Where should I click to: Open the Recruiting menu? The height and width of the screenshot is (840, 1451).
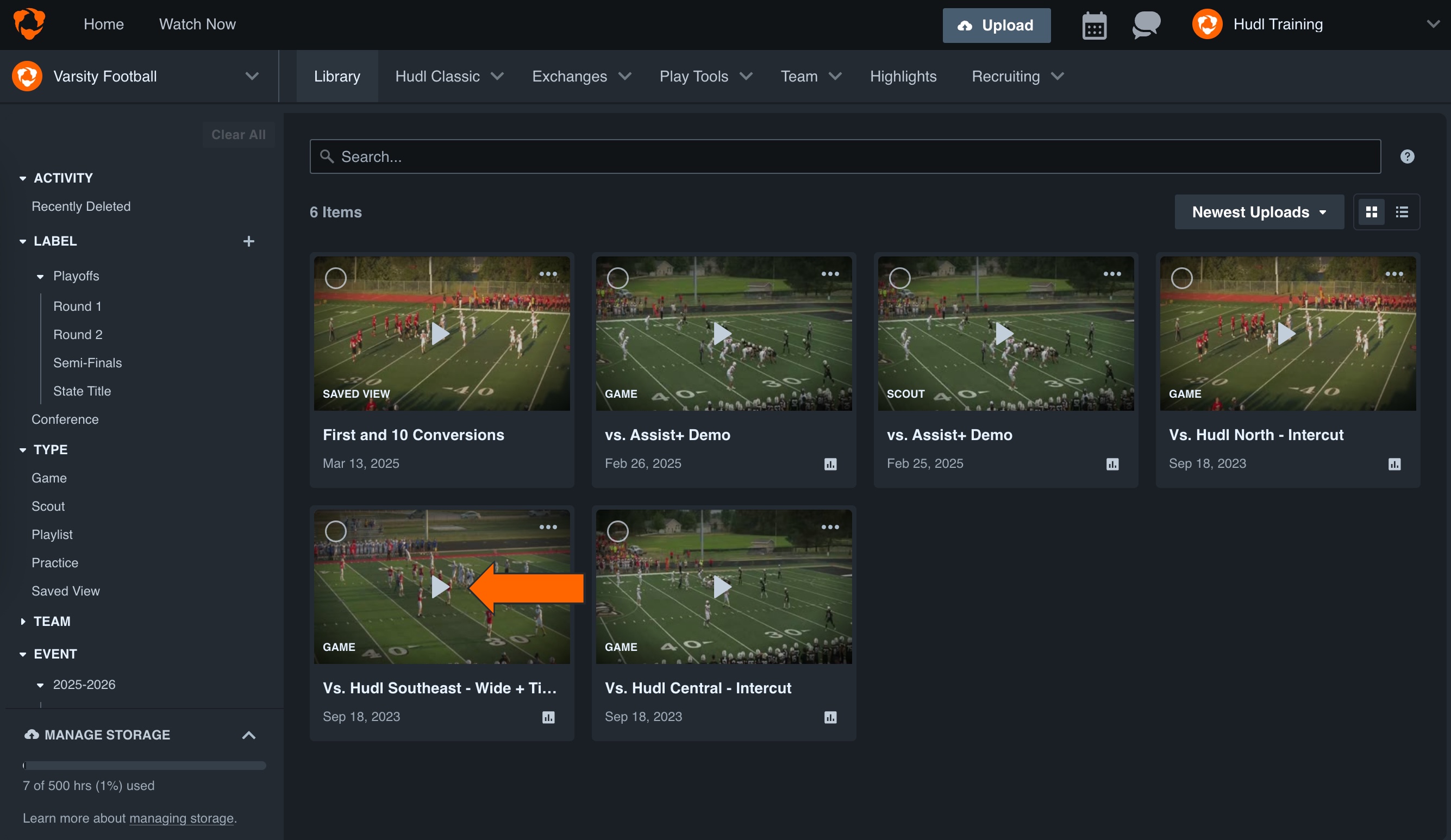(x=1016, y=76)
